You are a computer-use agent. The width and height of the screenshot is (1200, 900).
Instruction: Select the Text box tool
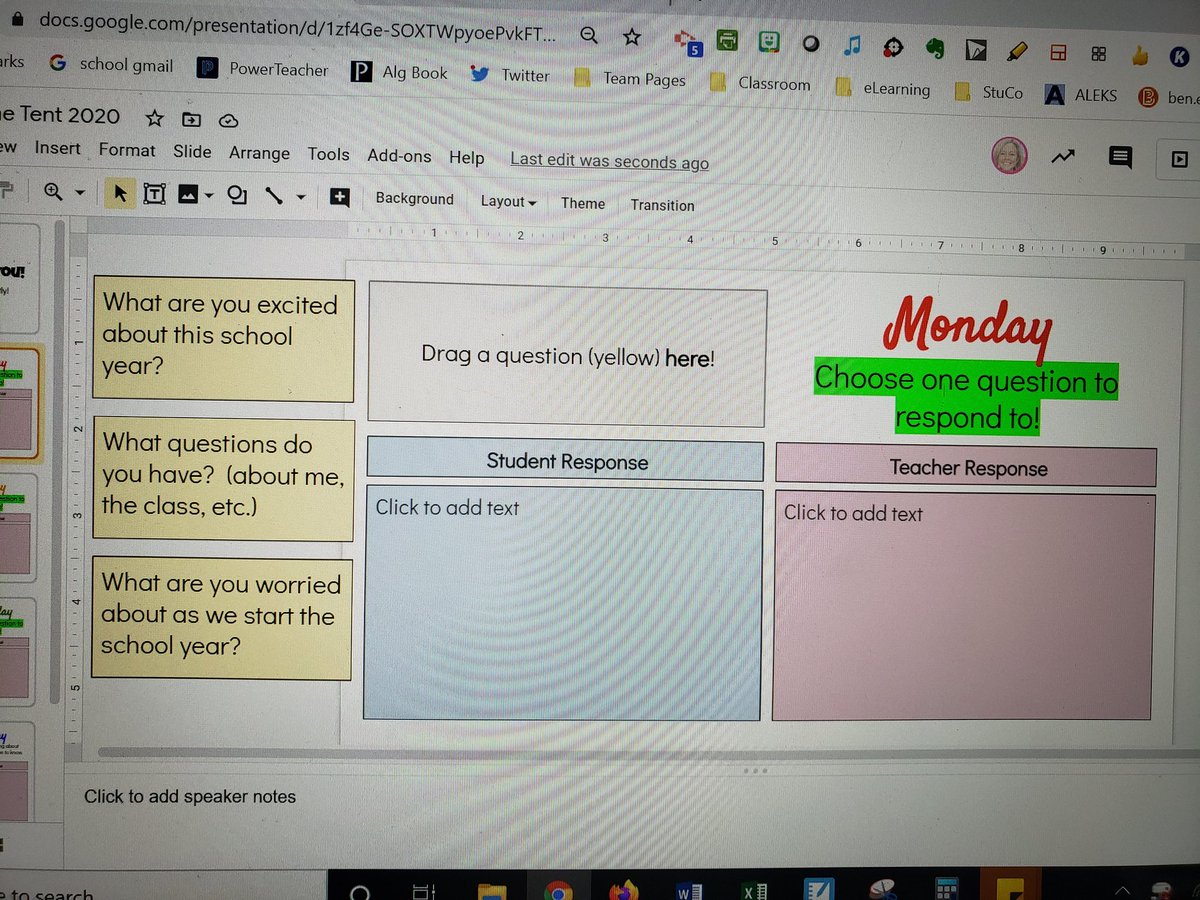[154, 193]
